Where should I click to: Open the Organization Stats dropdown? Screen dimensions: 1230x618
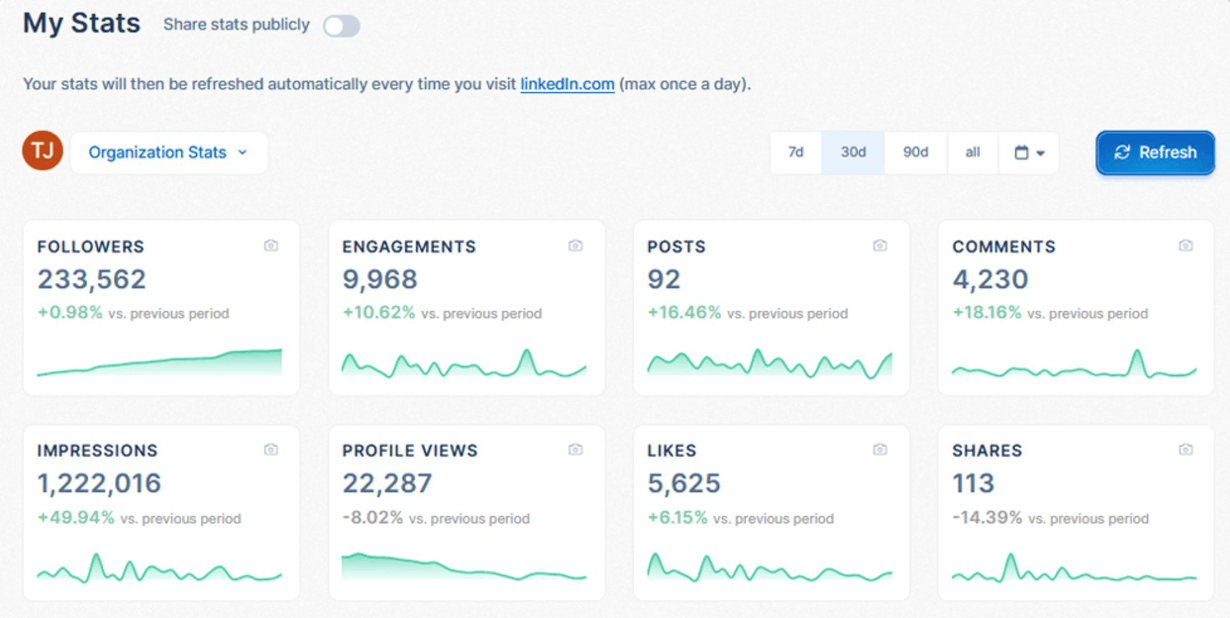pos(168,153)
